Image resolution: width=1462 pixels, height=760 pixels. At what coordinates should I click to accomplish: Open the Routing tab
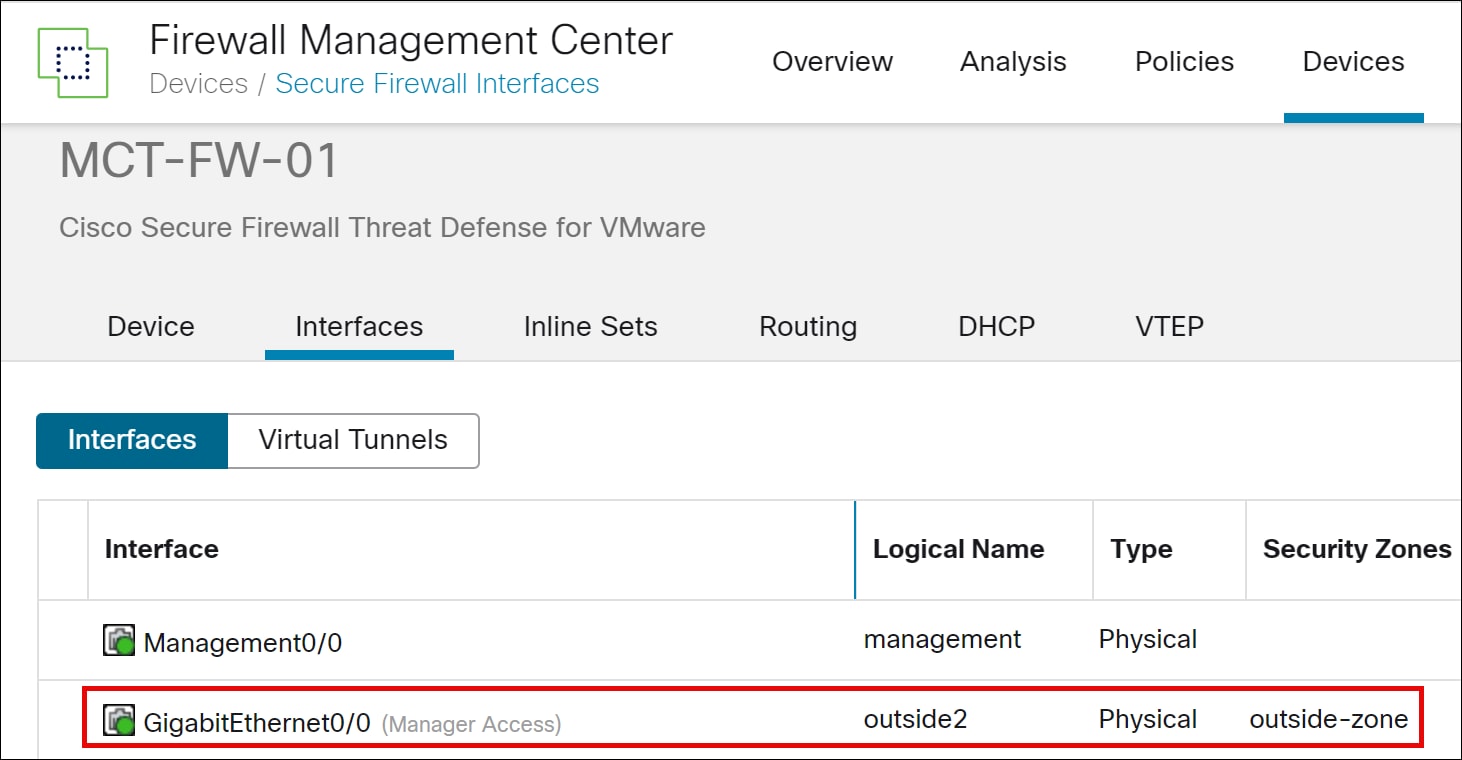[x=808, y=327]
